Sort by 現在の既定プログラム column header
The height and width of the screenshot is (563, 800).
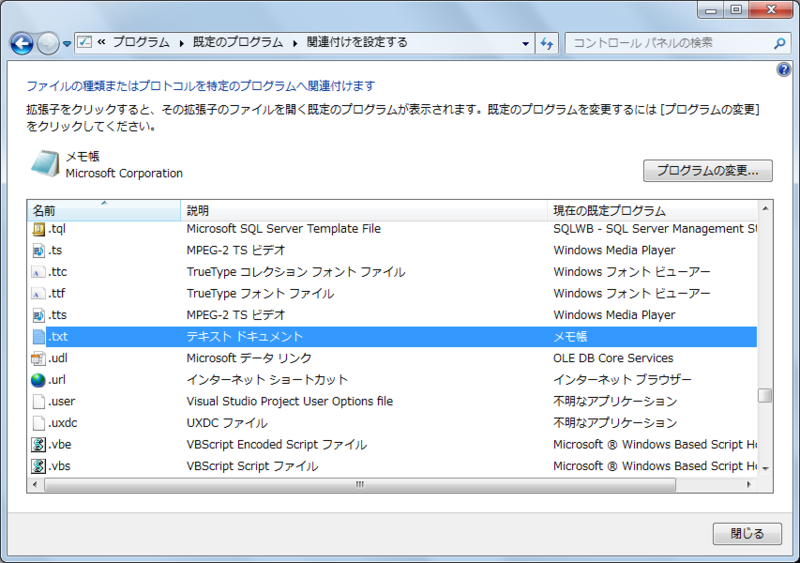point(652,210)
